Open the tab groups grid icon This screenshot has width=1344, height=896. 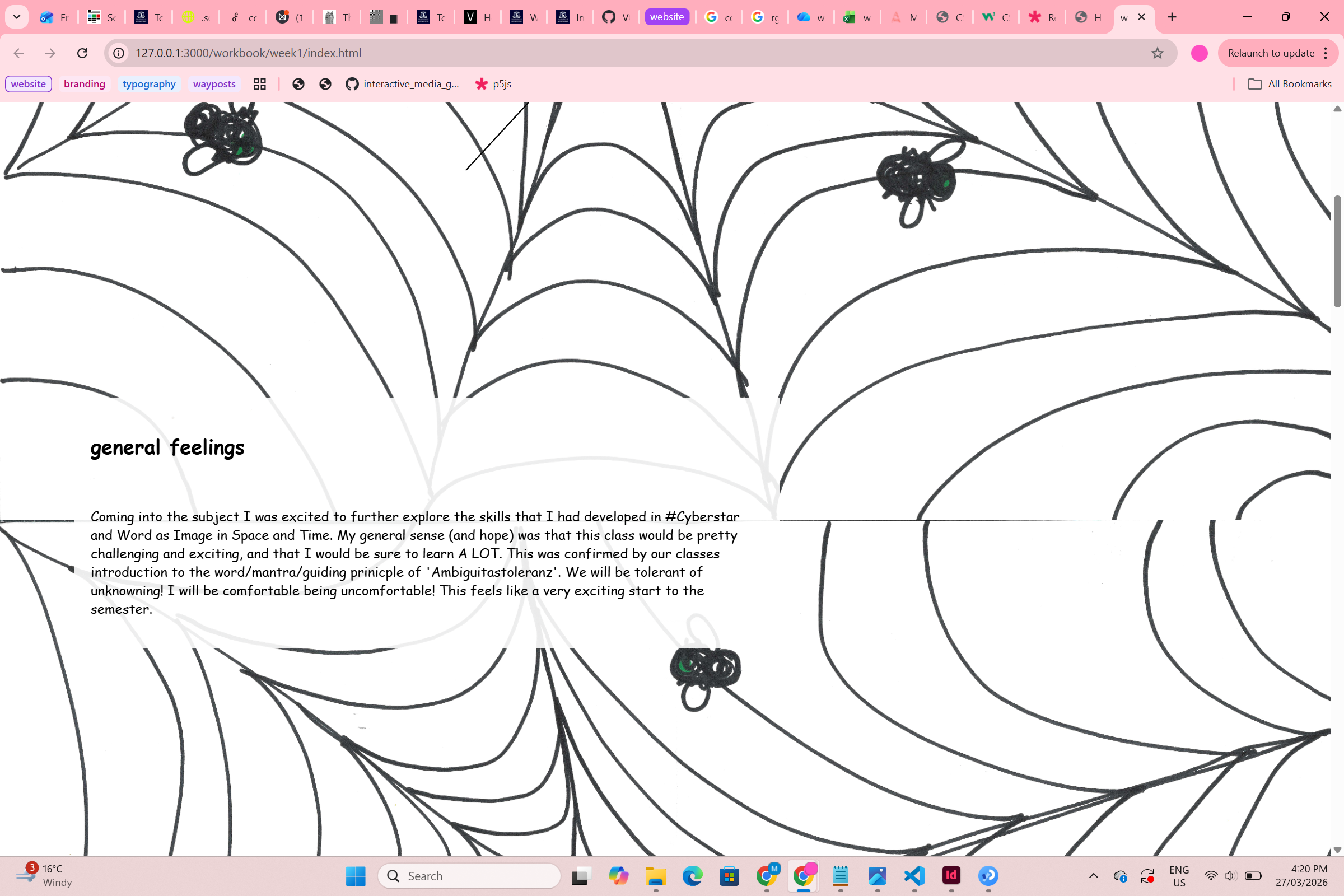click(260, 84)
